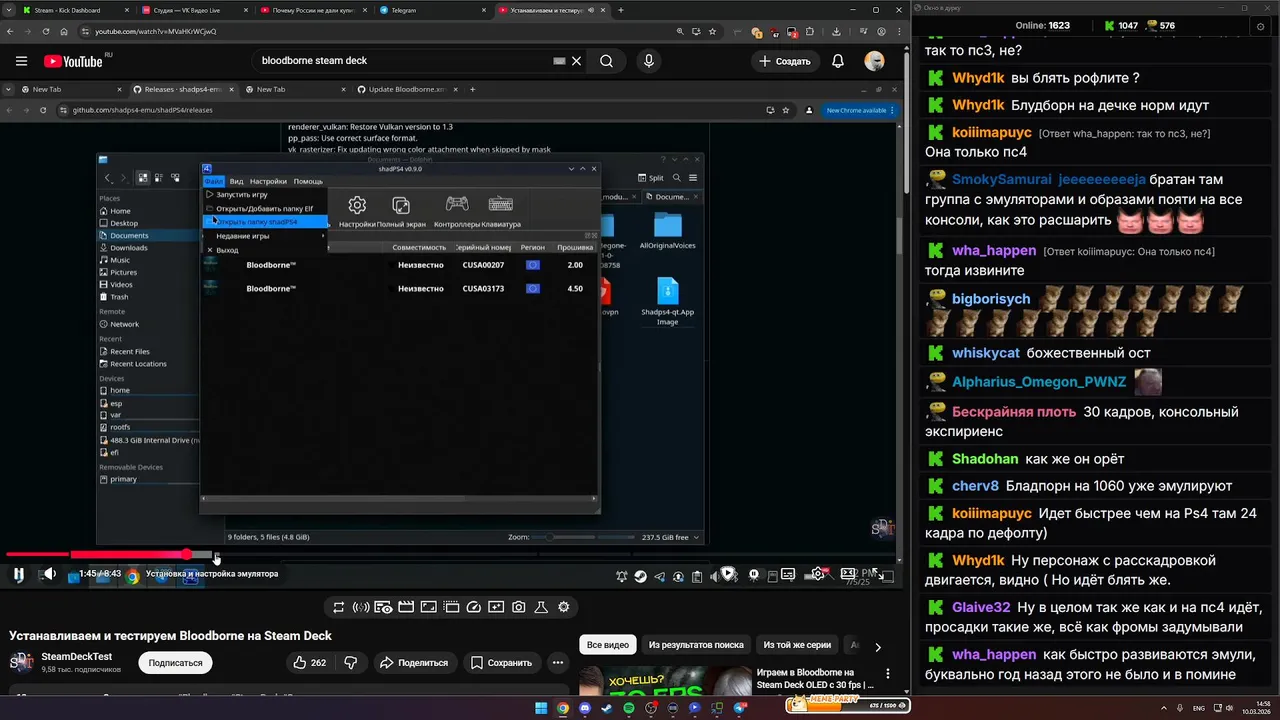Subscribe with Подписаться button
This screenshot has width=1280, height=720.
tap(176, 662)
